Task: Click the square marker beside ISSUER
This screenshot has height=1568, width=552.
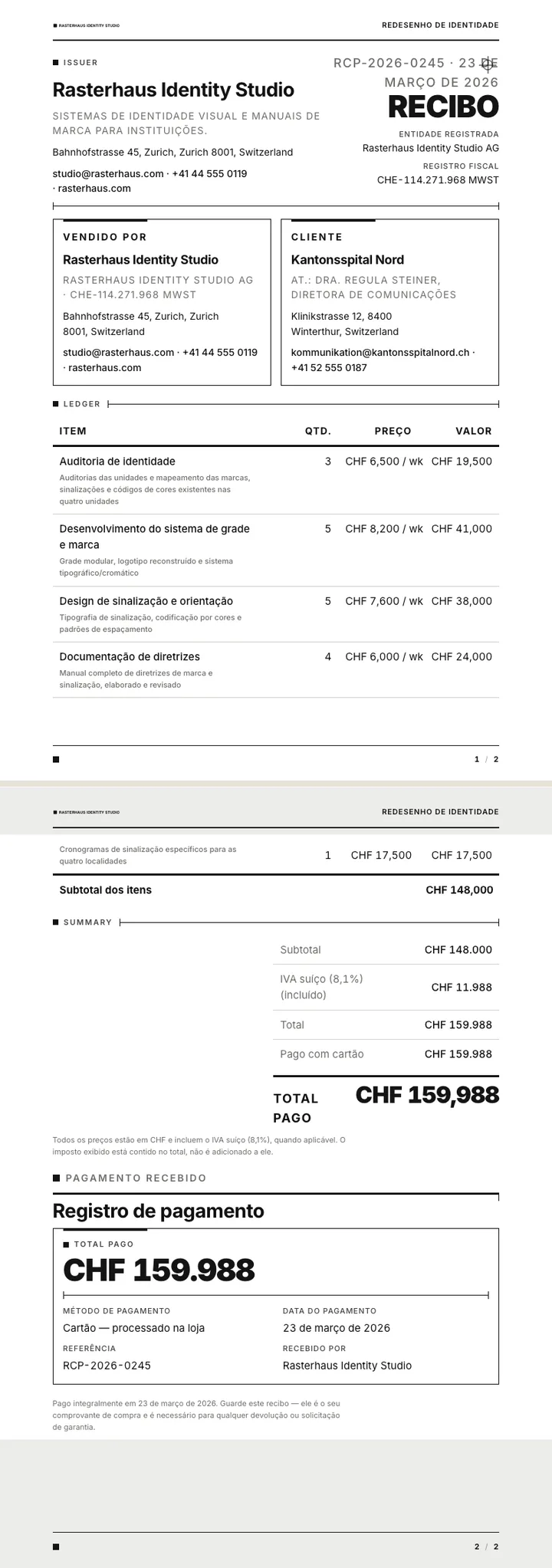Action: click(x=55, y=63)
